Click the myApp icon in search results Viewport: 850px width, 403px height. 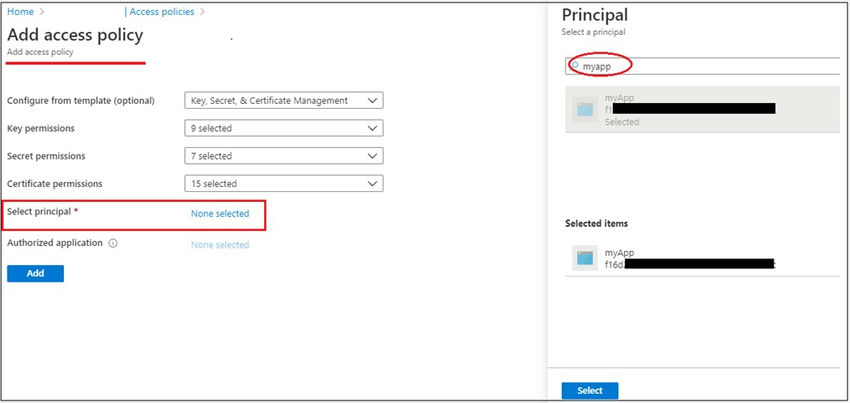pyautogui.click(x=585, y=109)
